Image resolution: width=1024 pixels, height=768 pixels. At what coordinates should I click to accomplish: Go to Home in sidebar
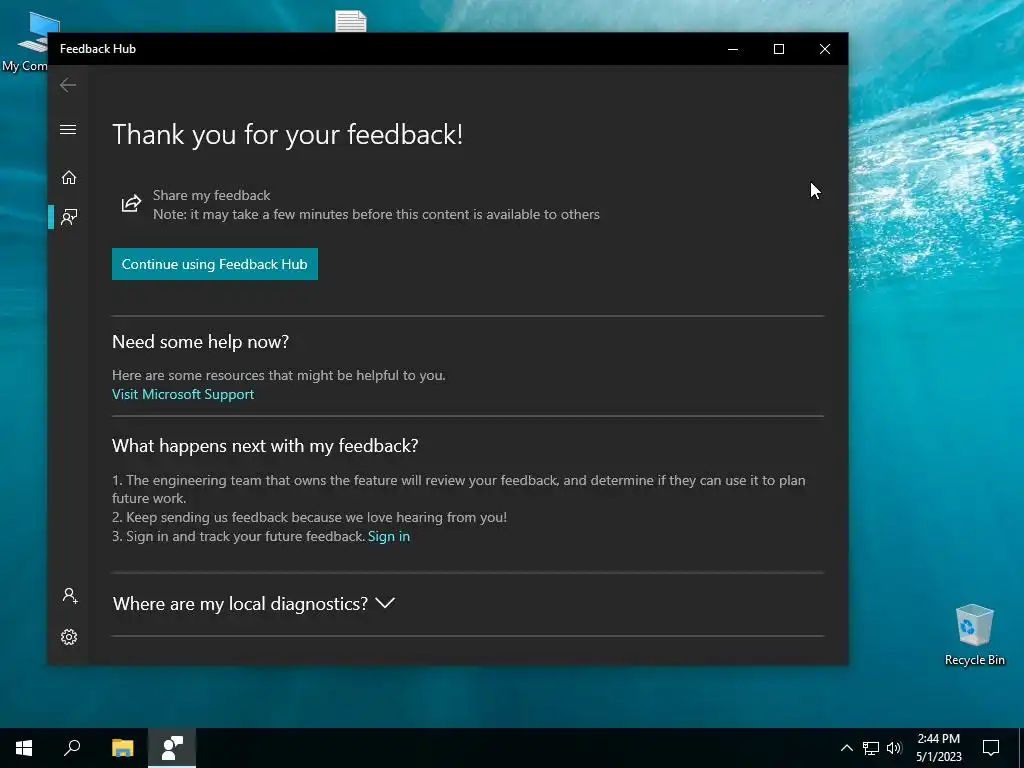[x=69, y=178]
